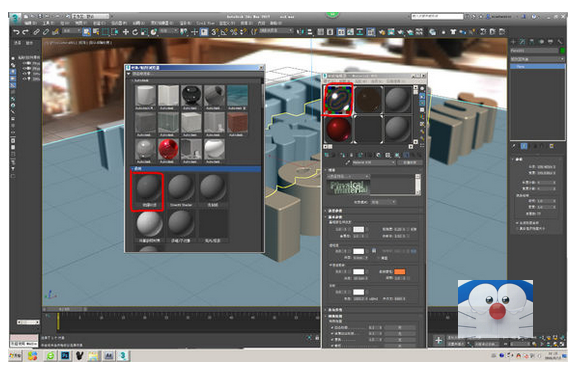
Task: Click Assign Material to Selection icon
Action: 342,155
